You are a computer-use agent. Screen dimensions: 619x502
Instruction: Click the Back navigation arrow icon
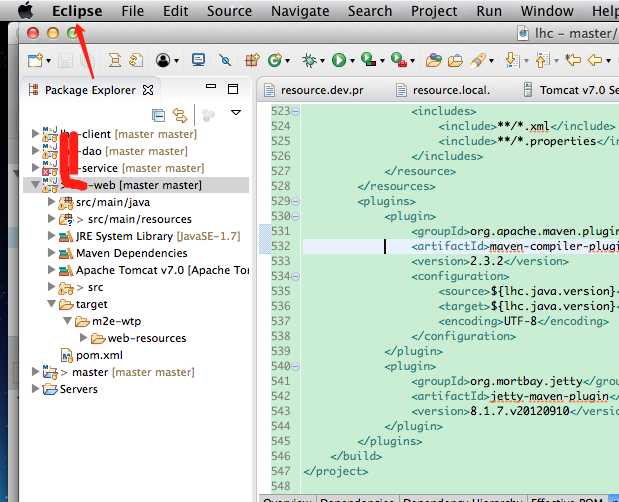[x=595, y=60]
